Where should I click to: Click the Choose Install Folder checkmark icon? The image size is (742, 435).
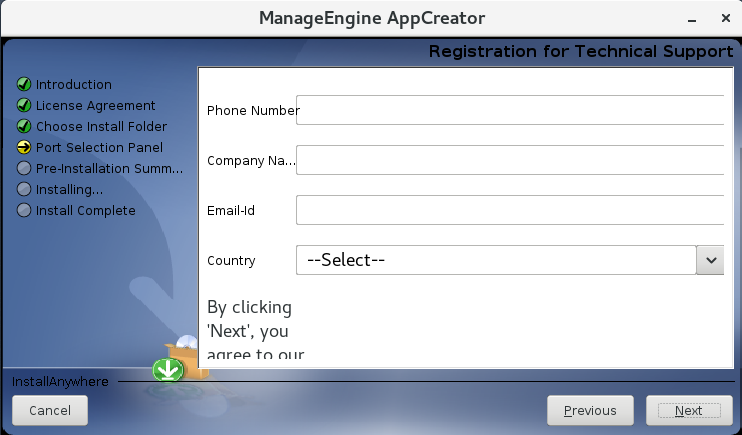[24, 127]
